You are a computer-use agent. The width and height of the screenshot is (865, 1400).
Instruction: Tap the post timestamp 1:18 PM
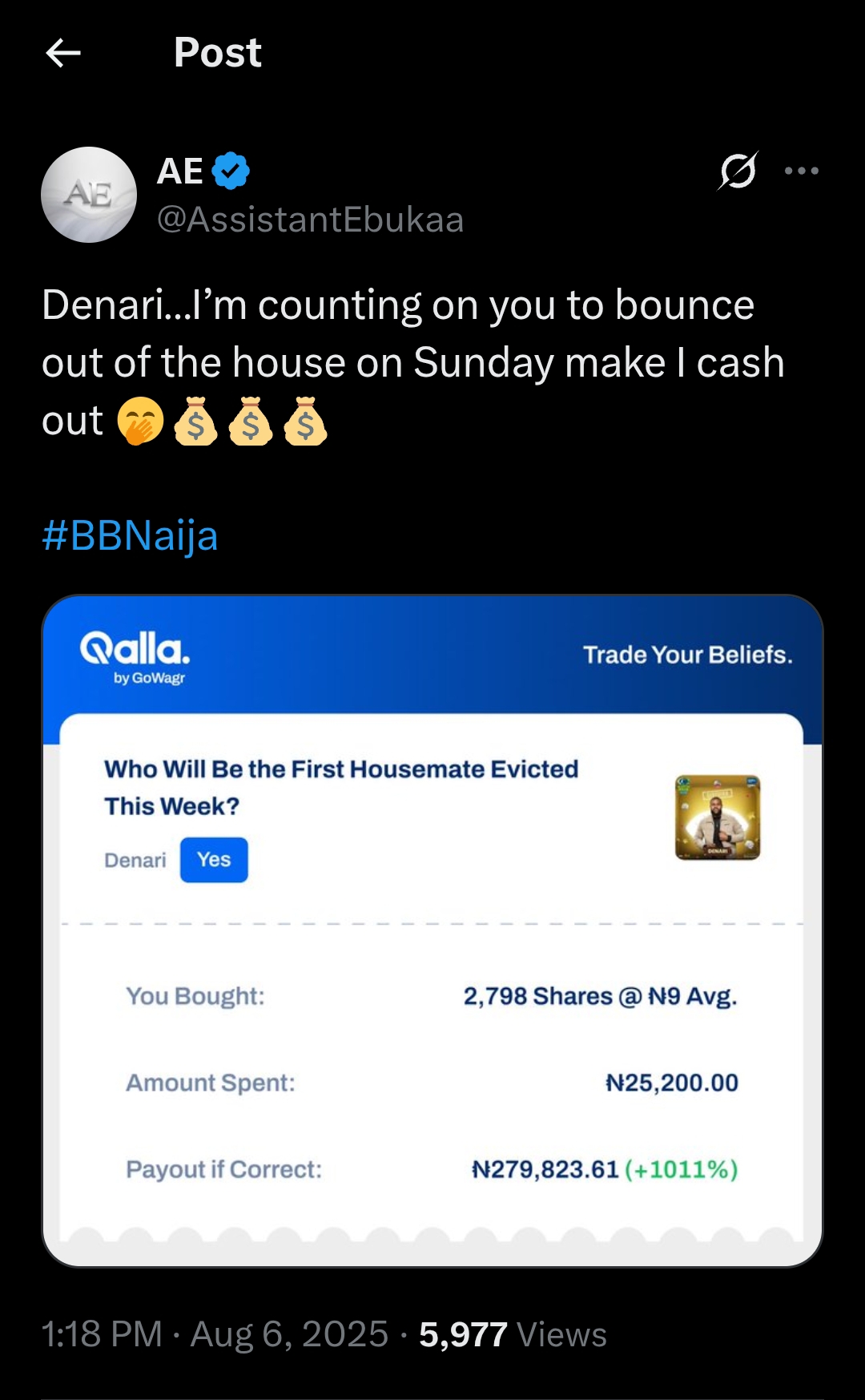[x=102, y=1335]
